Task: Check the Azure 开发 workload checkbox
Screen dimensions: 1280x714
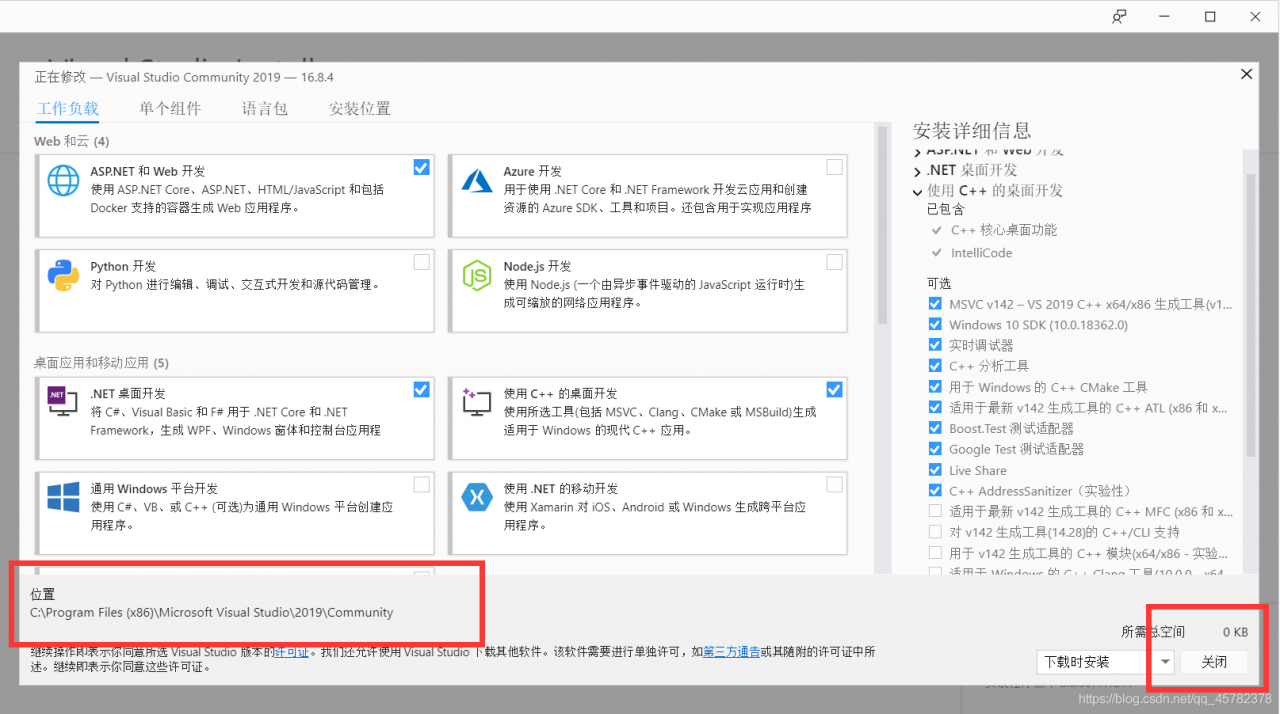Action: click(x=834, y=167)
